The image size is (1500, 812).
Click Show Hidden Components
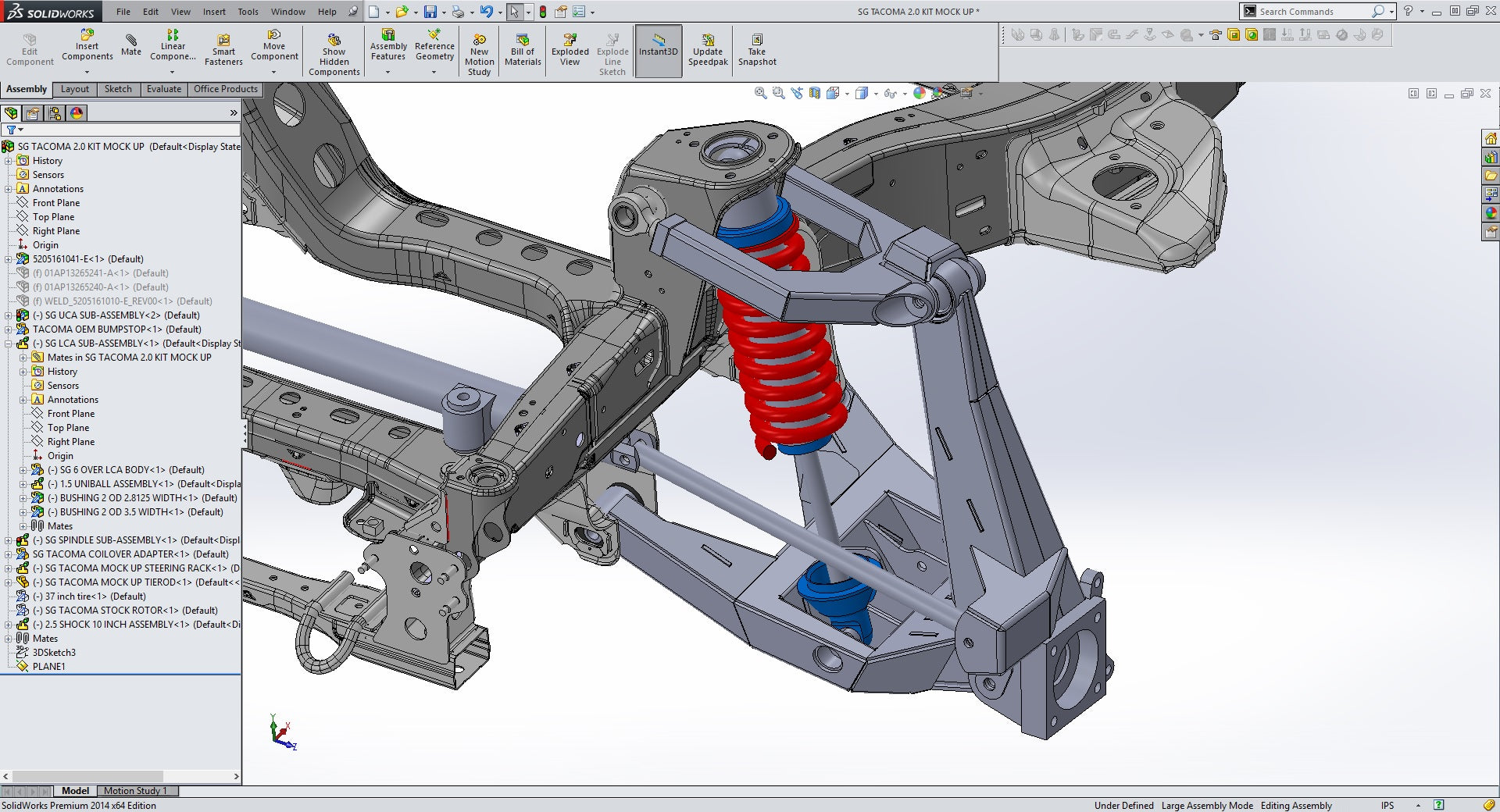tap(334, 55)
